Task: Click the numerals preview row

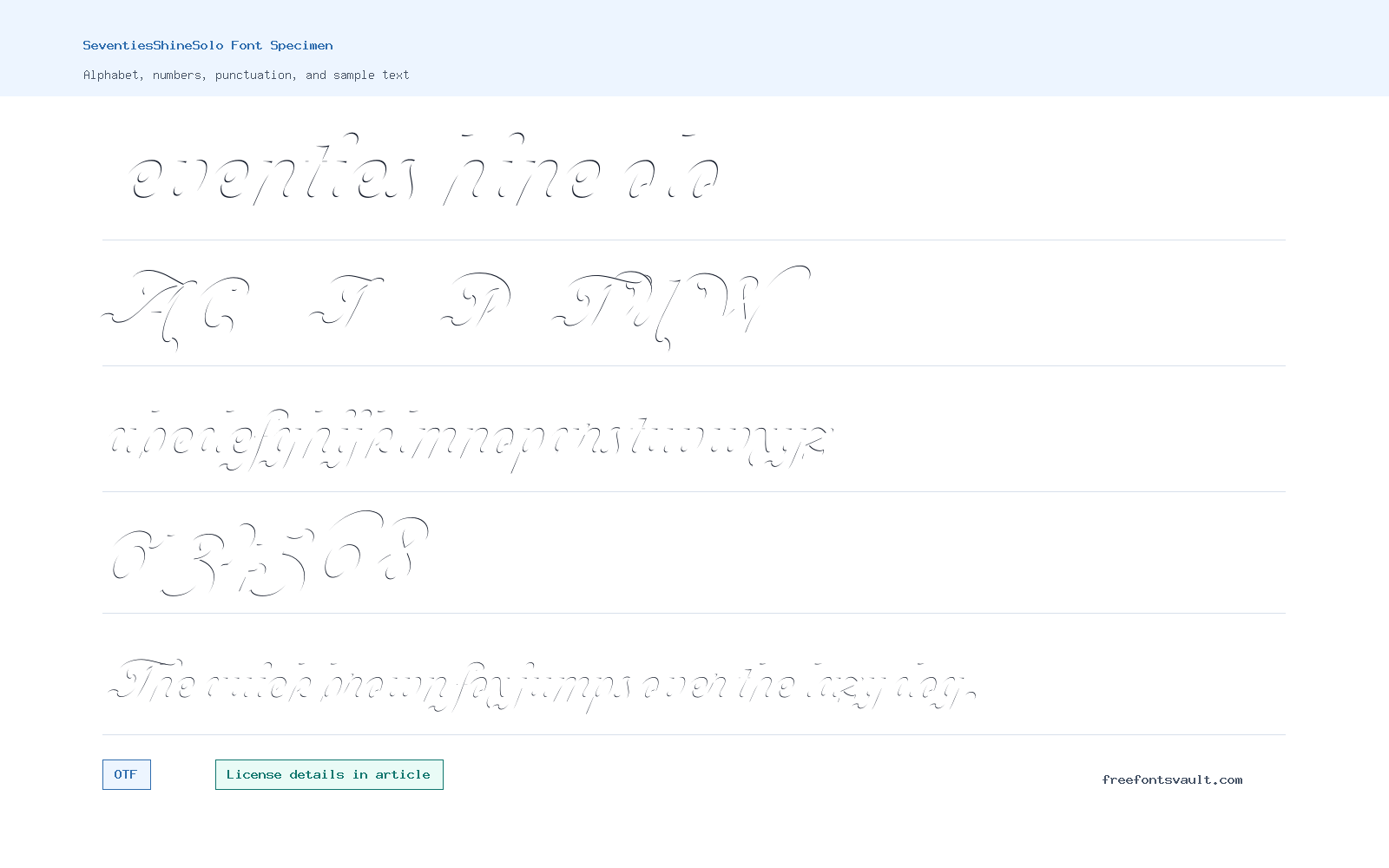Action: 270,554
